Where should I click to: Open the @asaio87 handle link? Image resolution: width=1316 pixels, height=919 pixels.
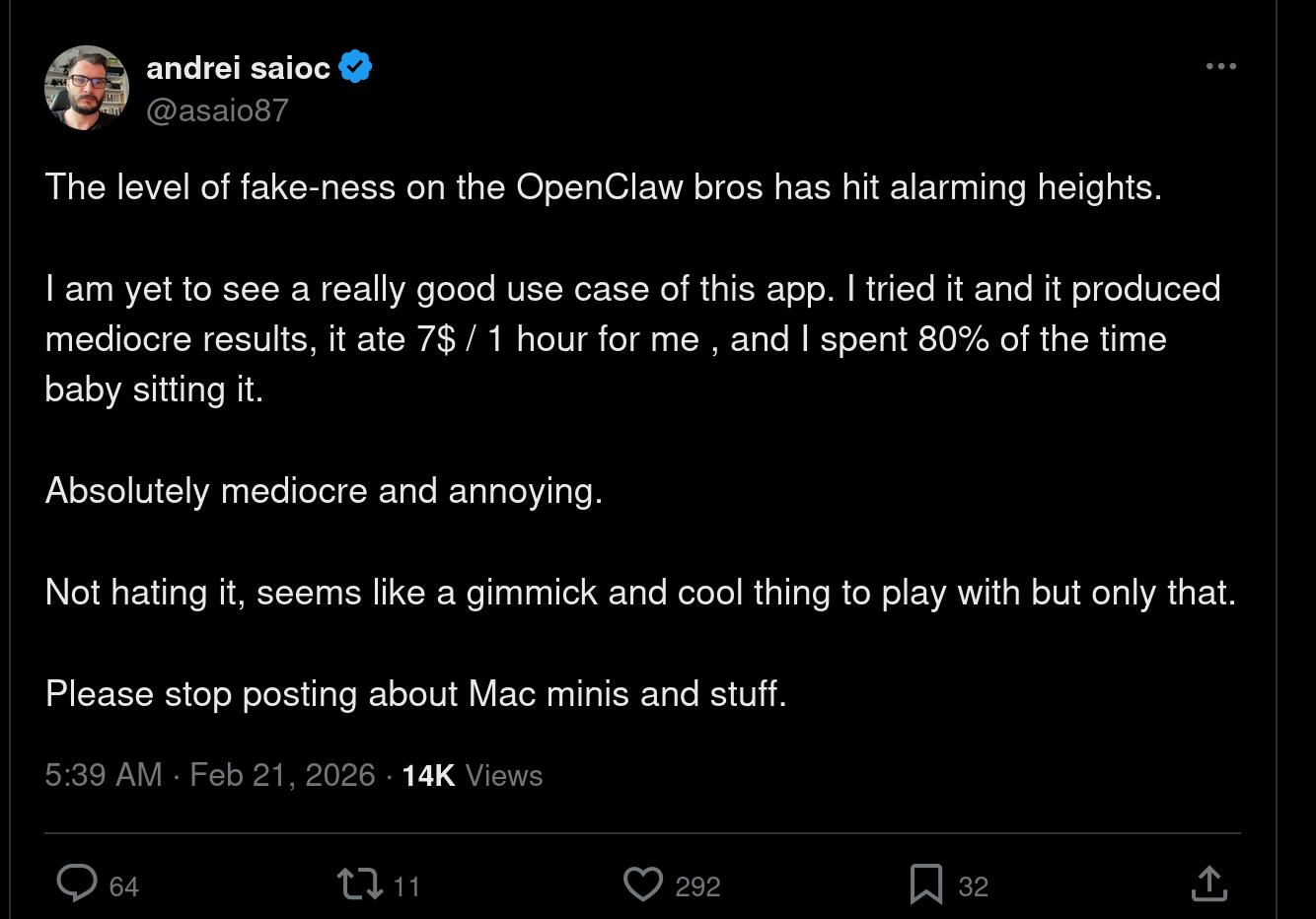pyautogui.click(x=217, y=109)
